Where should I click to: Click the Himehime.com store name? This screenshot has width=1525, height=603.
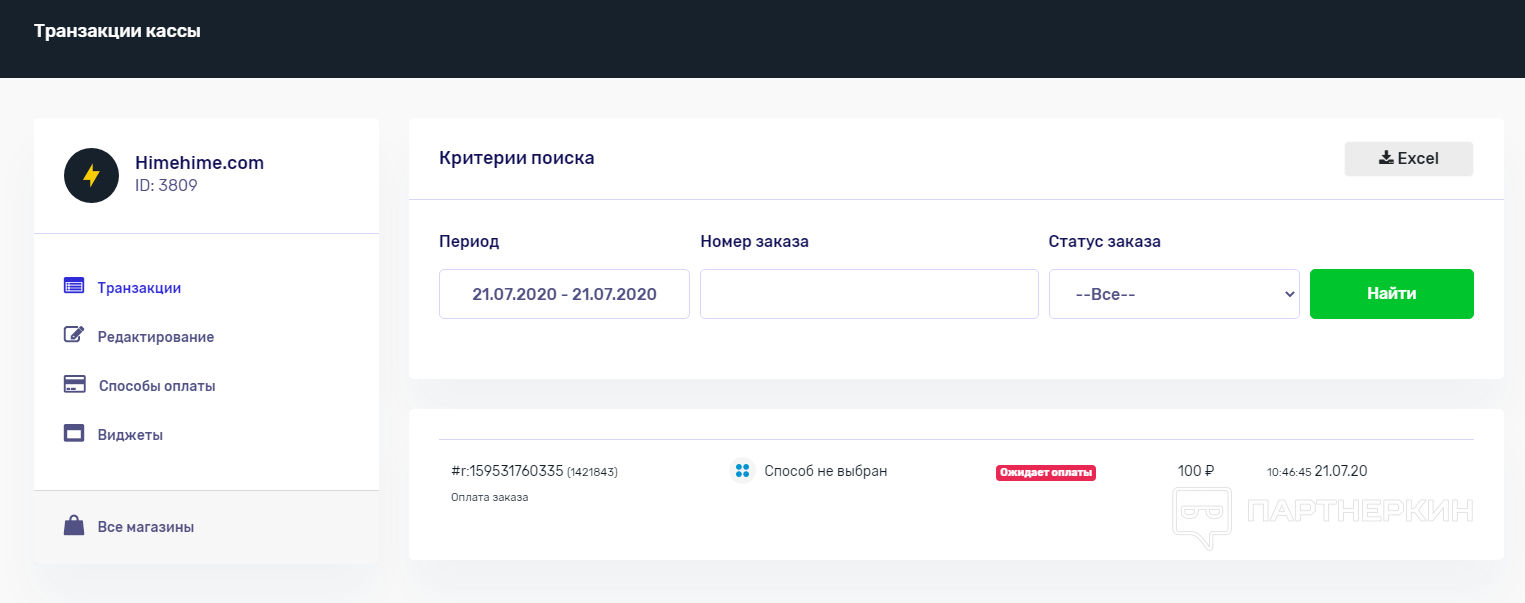(199, 163)
